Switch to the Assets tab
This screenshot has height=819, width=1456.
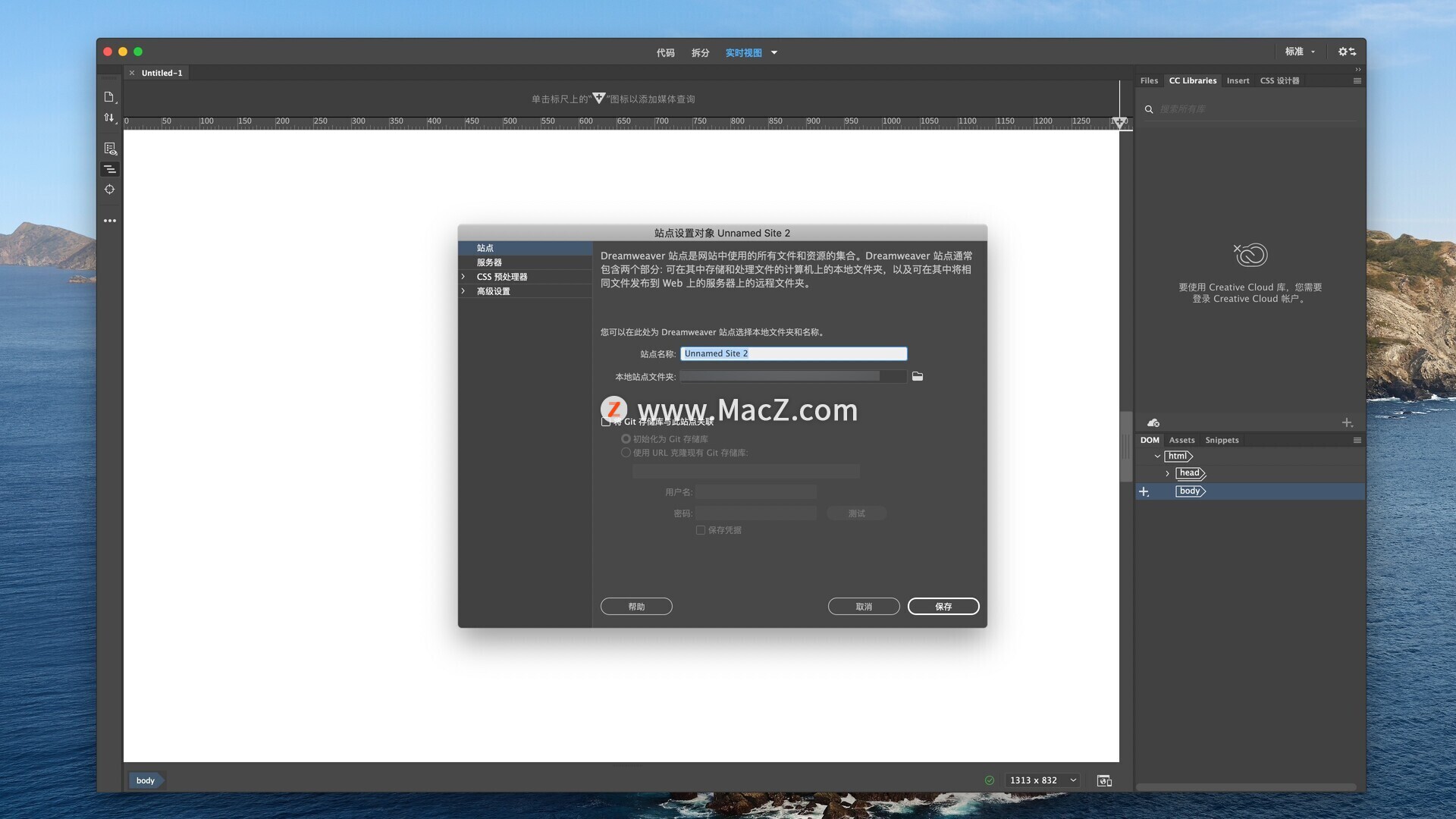1181,440
